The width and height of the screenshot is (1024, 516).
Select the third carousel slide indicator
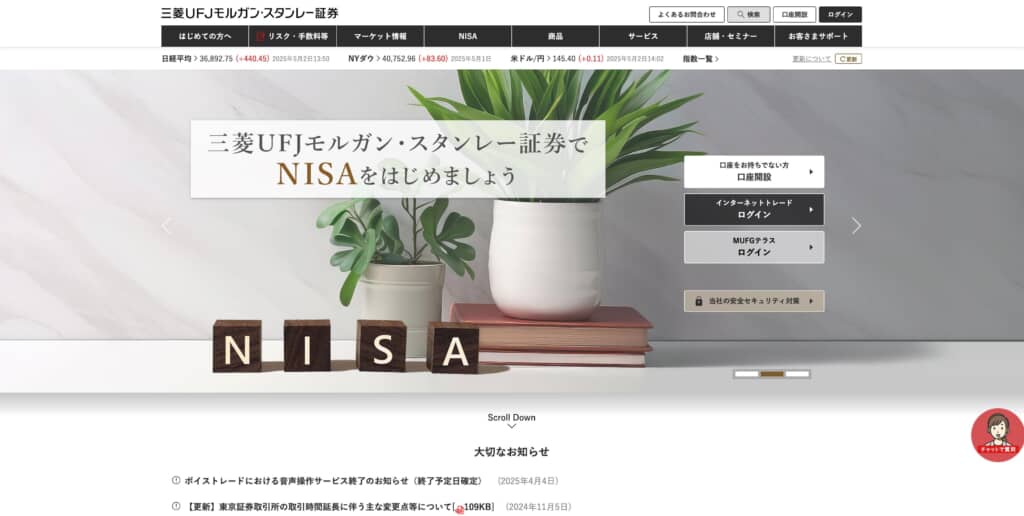[x=797, y=374]
